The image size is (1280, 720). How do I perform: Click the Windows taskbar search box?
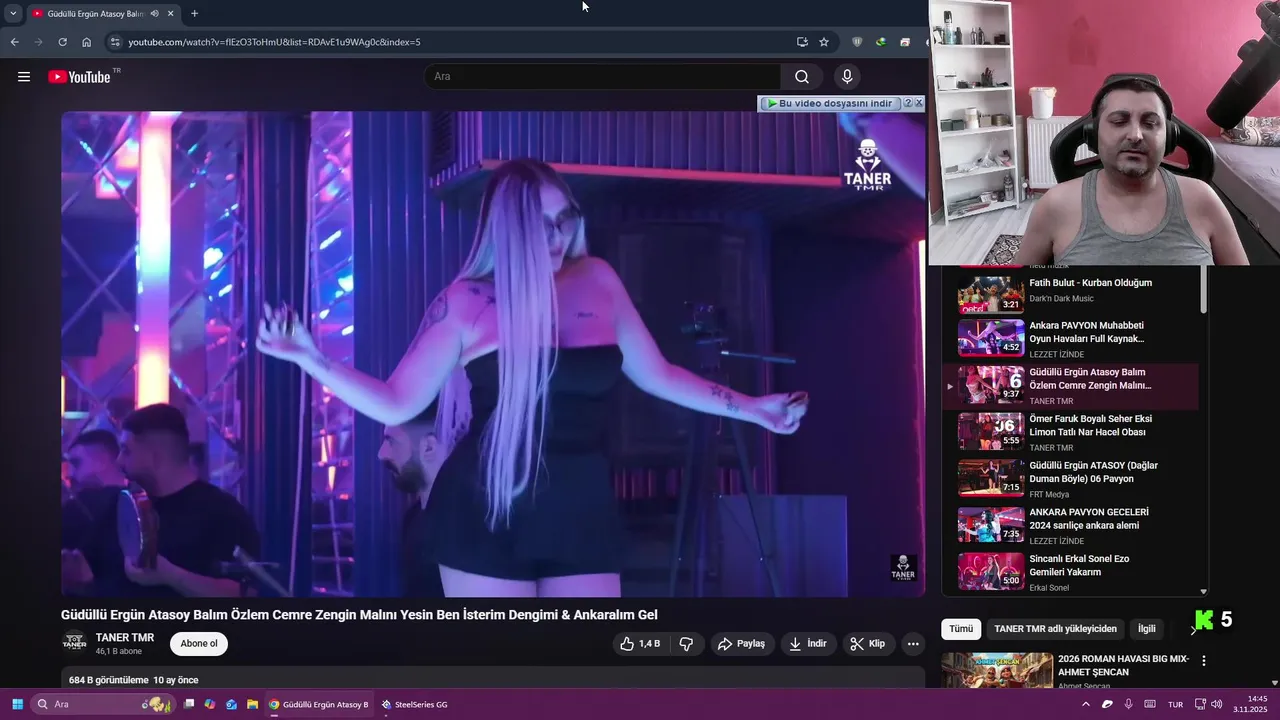(102, 704)
